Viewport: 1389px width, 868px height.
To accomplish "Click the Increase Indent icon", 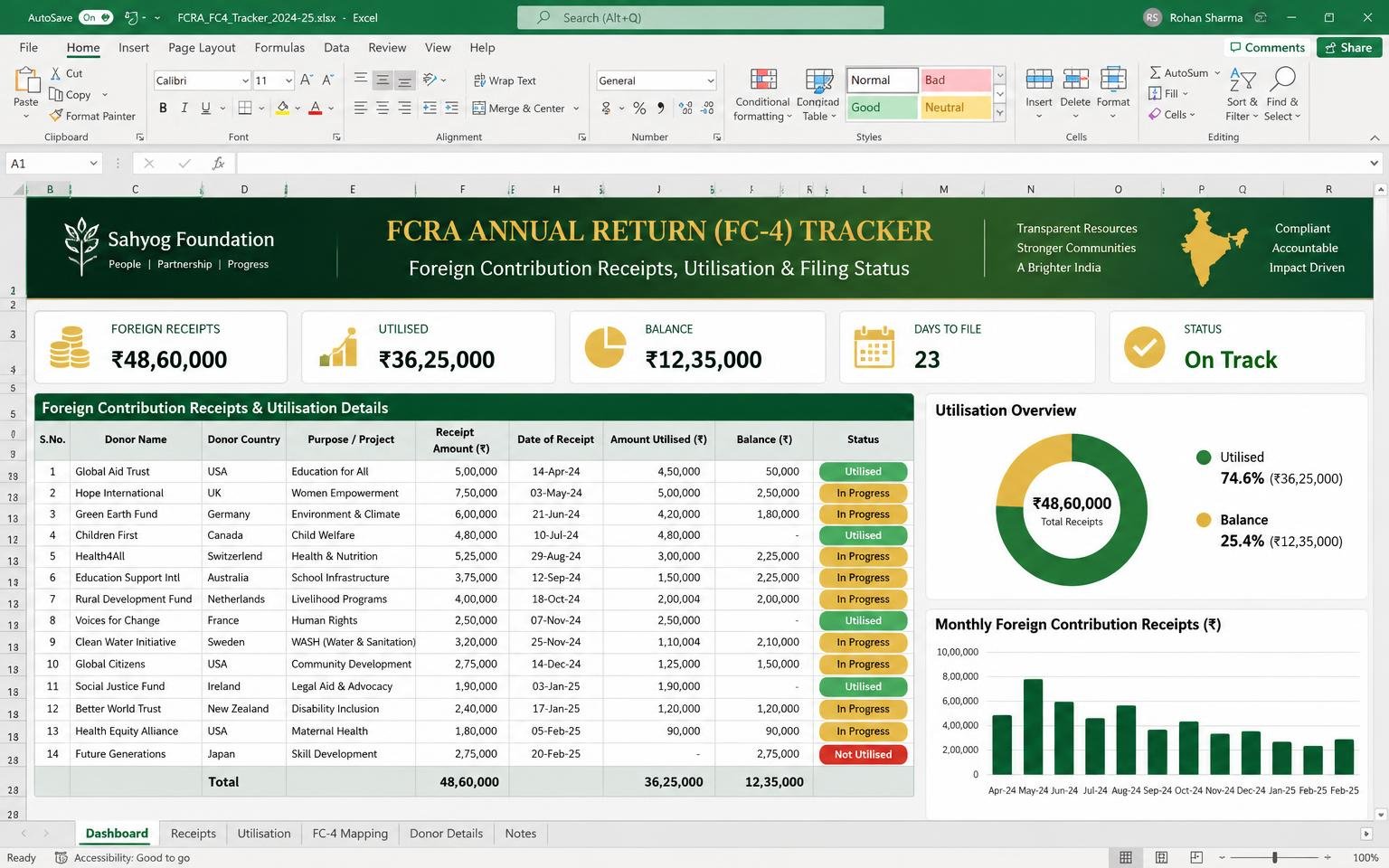I will pos(452,108).
